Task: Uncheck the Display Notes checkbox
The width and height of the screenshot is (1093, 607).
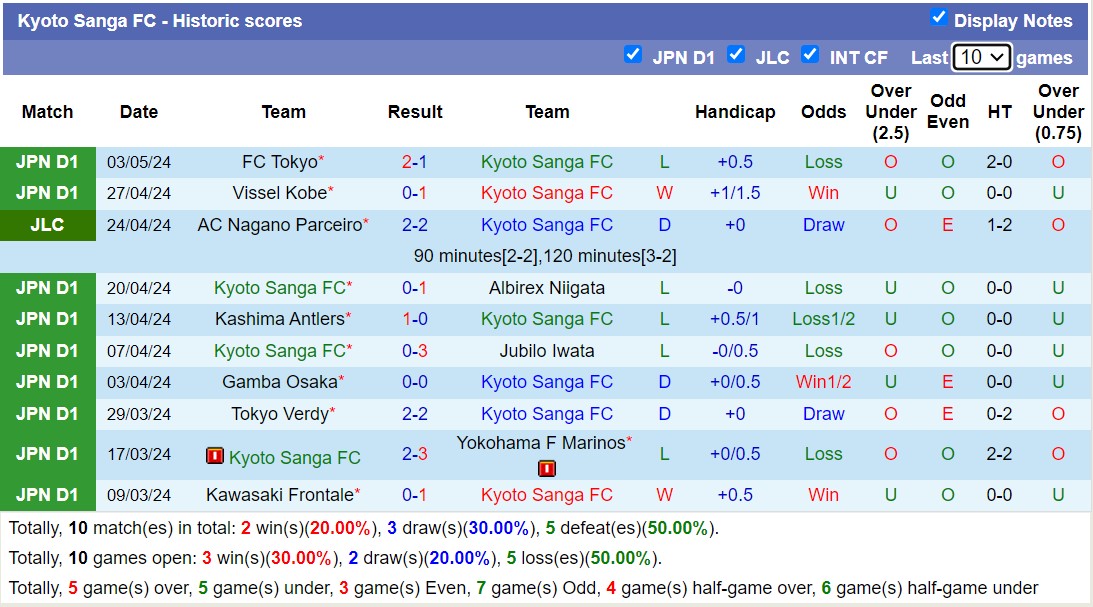Action: [x=937, y=15]
